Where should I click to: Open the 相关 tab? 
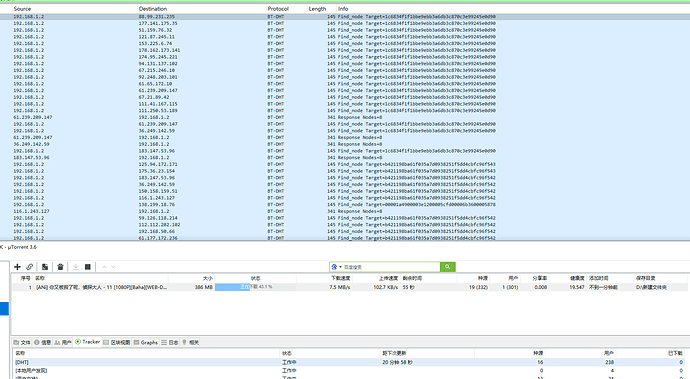point(191,342)
